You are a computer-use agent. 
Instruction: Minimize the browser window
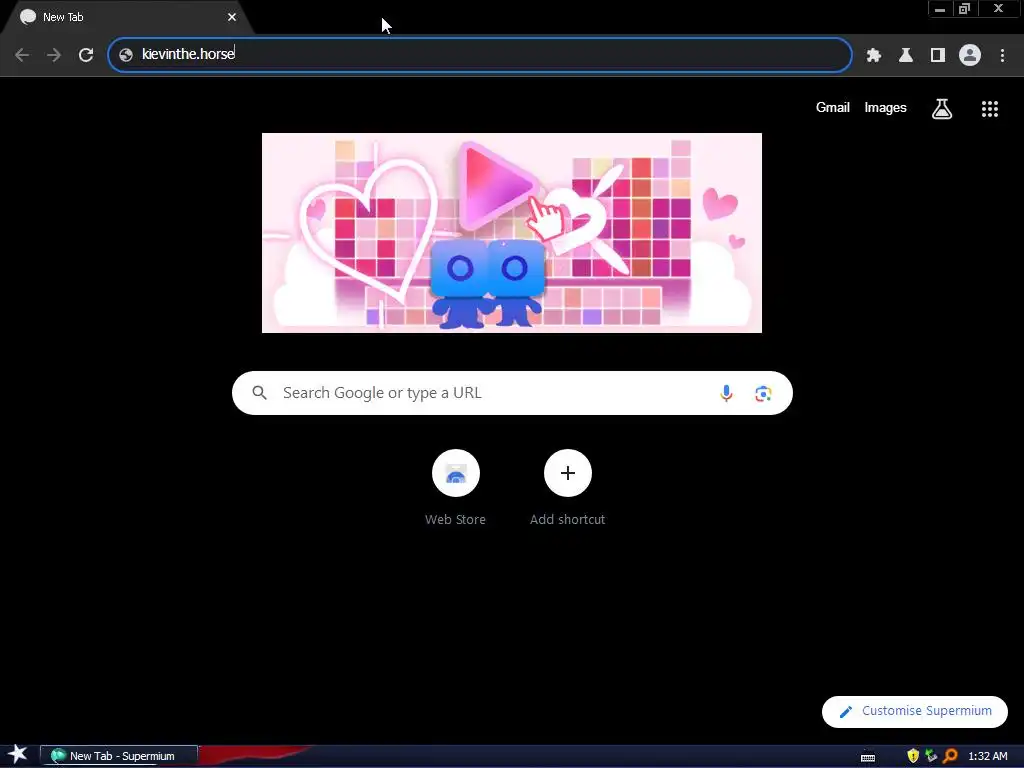940,9
